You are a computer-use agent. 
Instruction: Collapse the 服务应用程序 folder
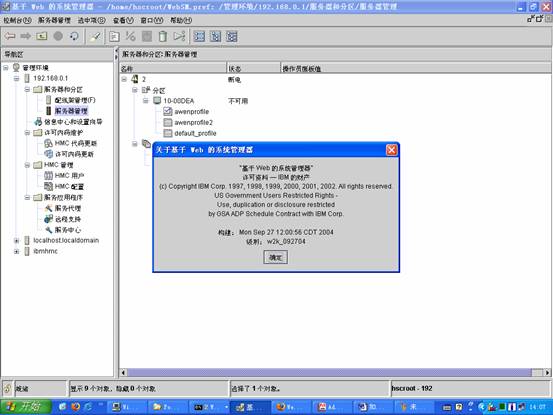click(27, 197)
